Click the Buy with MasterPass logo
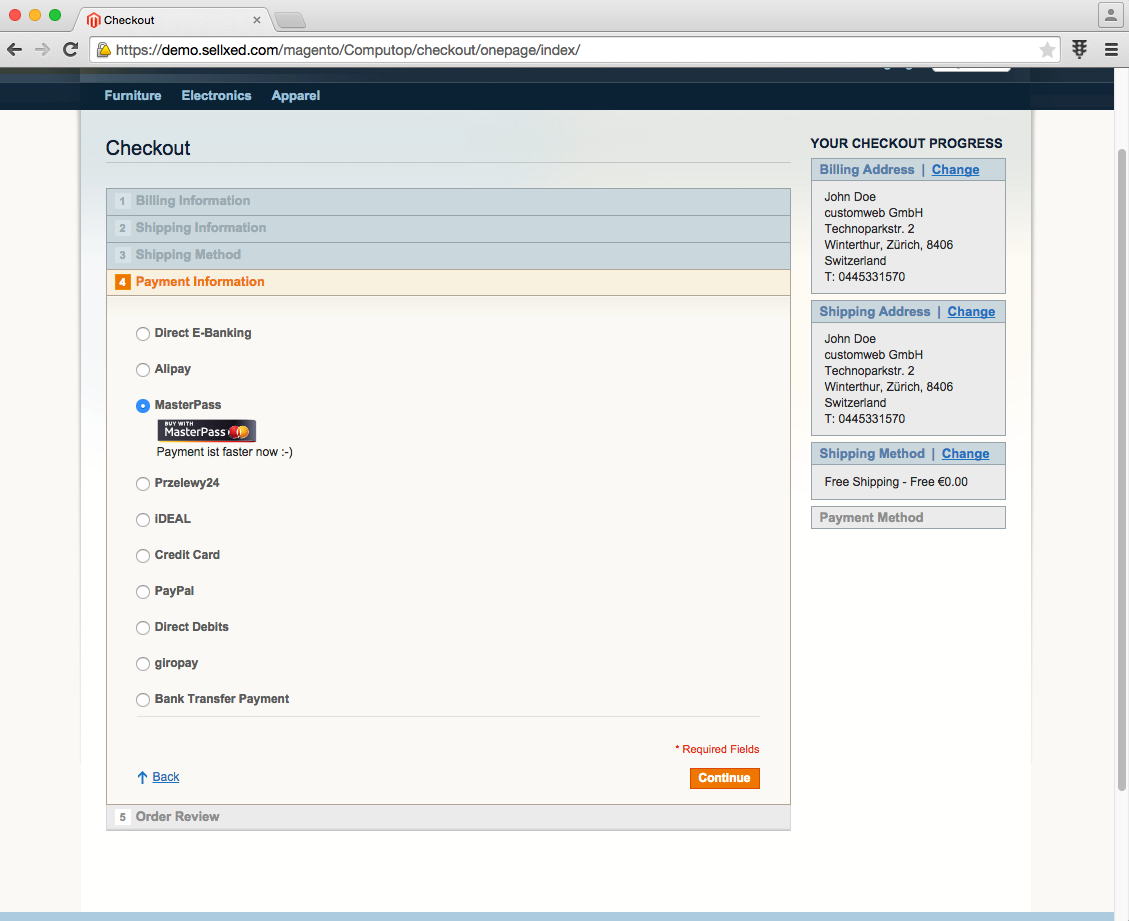Screen dimensions: 1129x921 coord(207,431)
